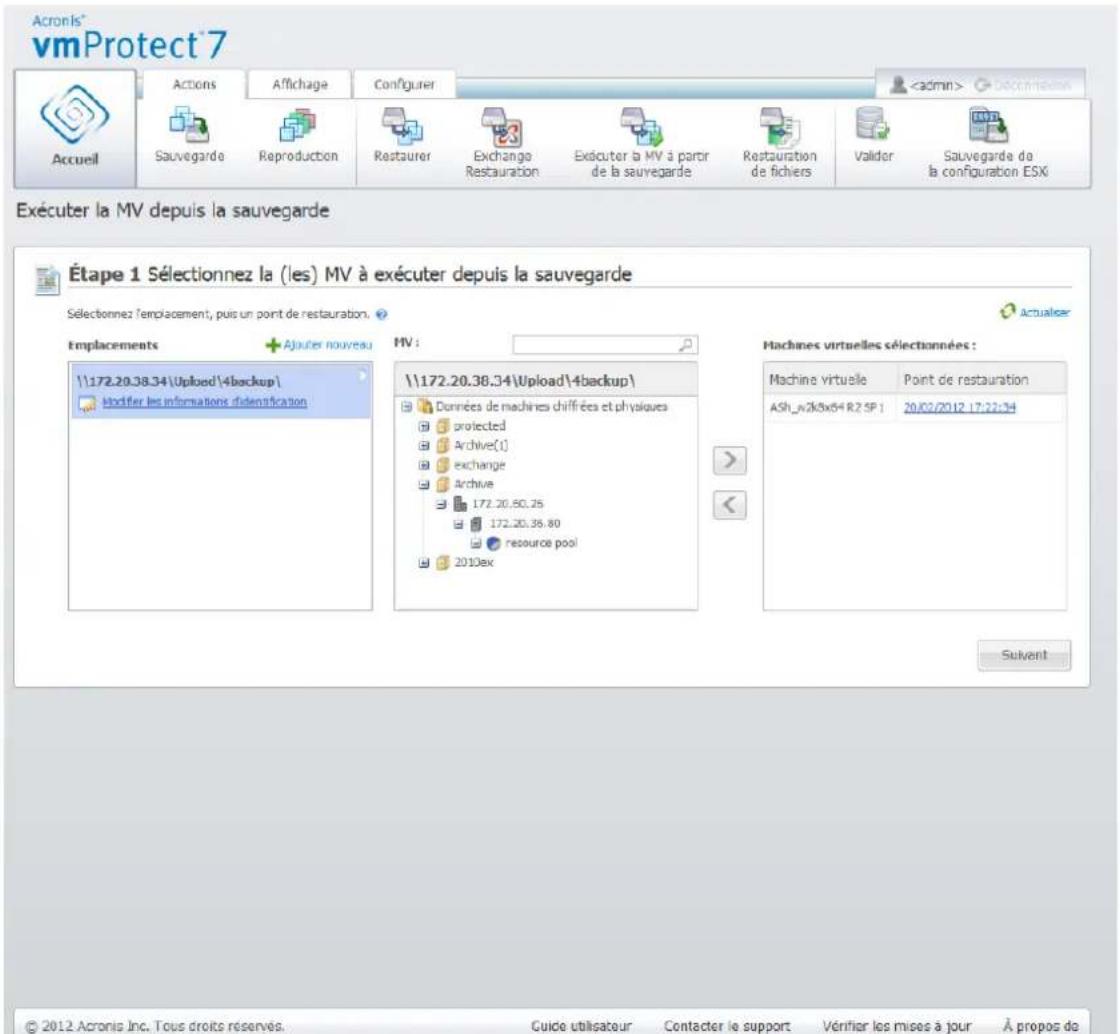Image resolution: width=1120 pixels, height=1034 pixels.
Task: Open Guide utilisateur footer link
Action: [581, 1025]
